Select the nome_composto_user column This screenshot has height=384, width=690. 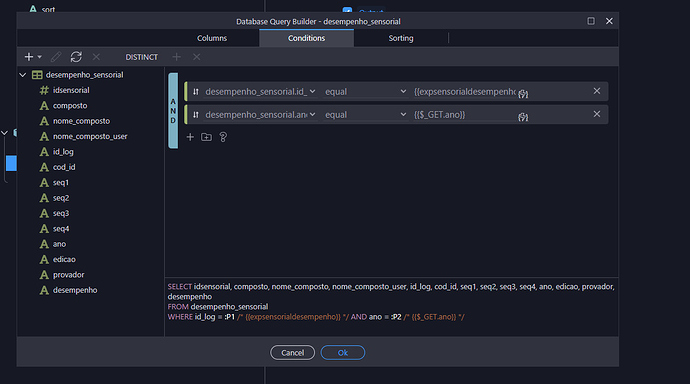[90, 136]
